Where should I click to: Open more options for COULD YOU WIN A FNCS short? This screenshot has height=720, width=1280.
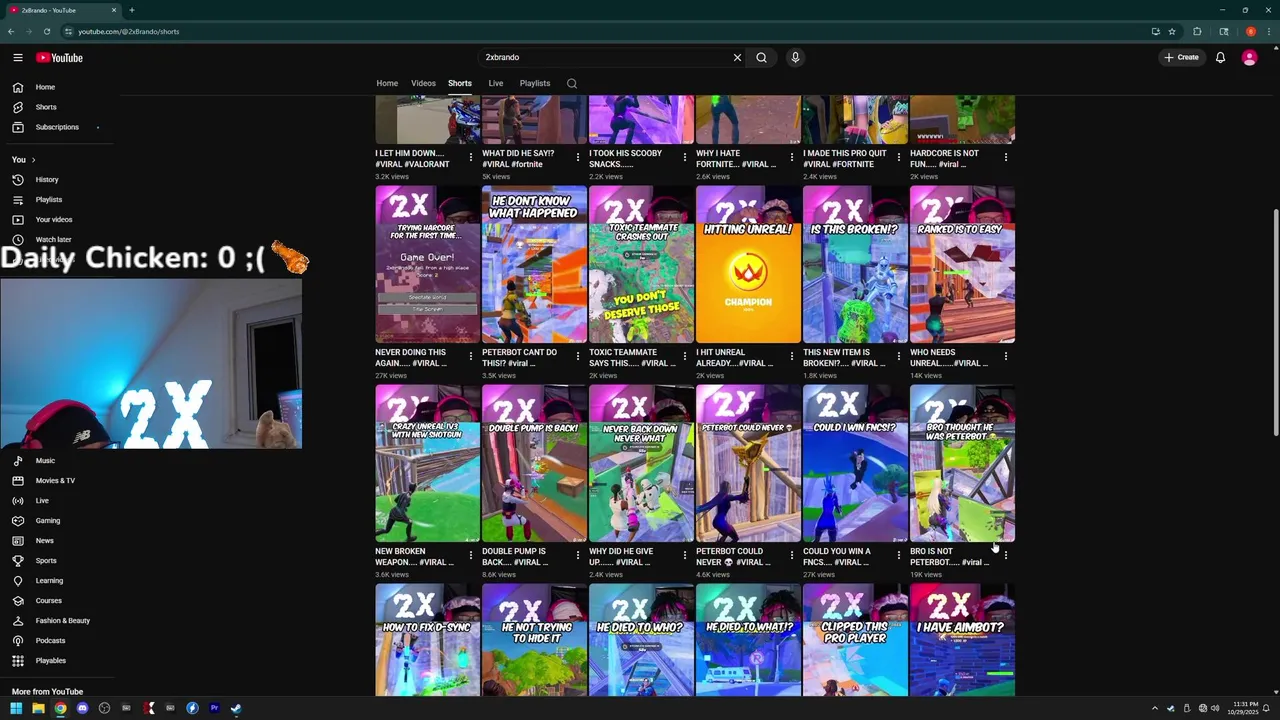tap(899, 555)
